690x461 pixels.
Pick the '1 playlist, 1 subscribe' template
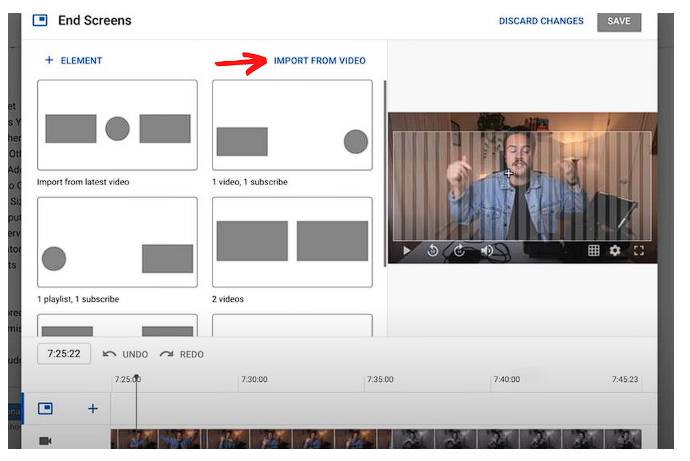[117, 242]
